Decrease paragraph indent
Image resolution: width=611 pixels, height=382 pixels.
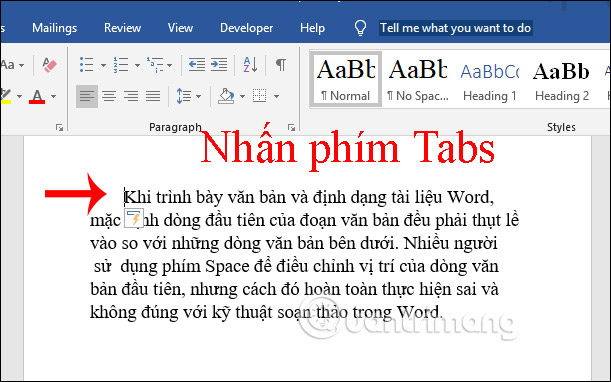[197, 65]
